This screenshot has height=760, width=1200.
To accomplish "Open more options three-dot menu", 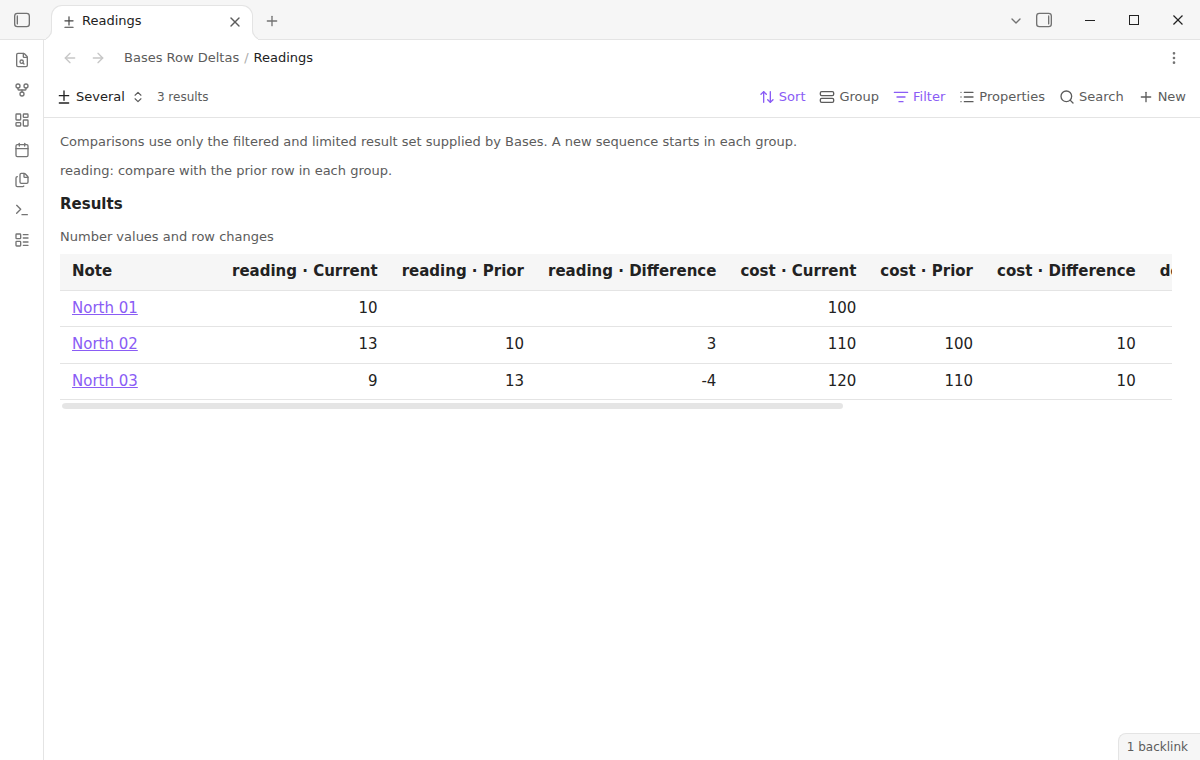I will (1174, 58).
